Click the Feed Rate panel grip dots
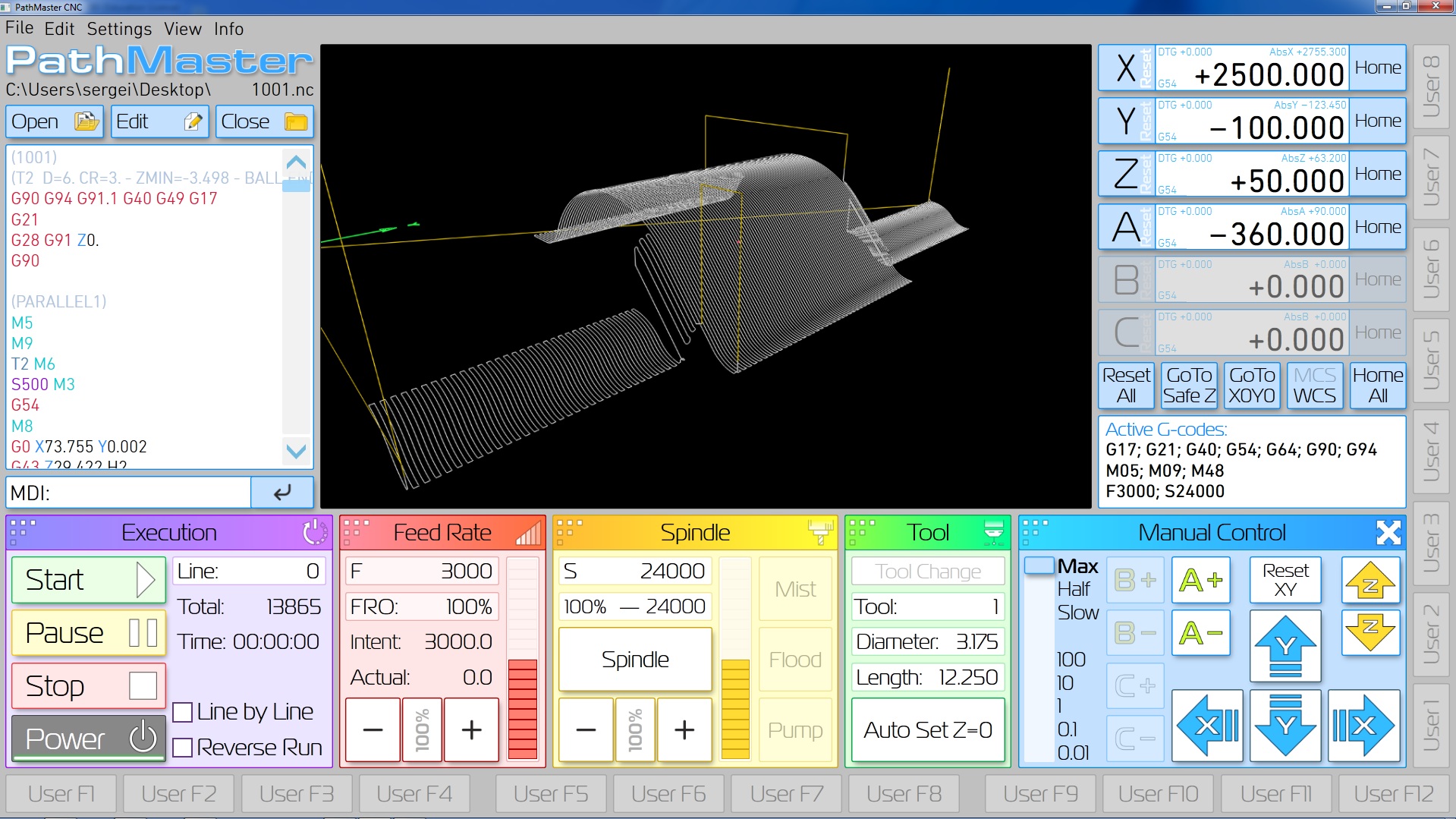 pos(357,533)
